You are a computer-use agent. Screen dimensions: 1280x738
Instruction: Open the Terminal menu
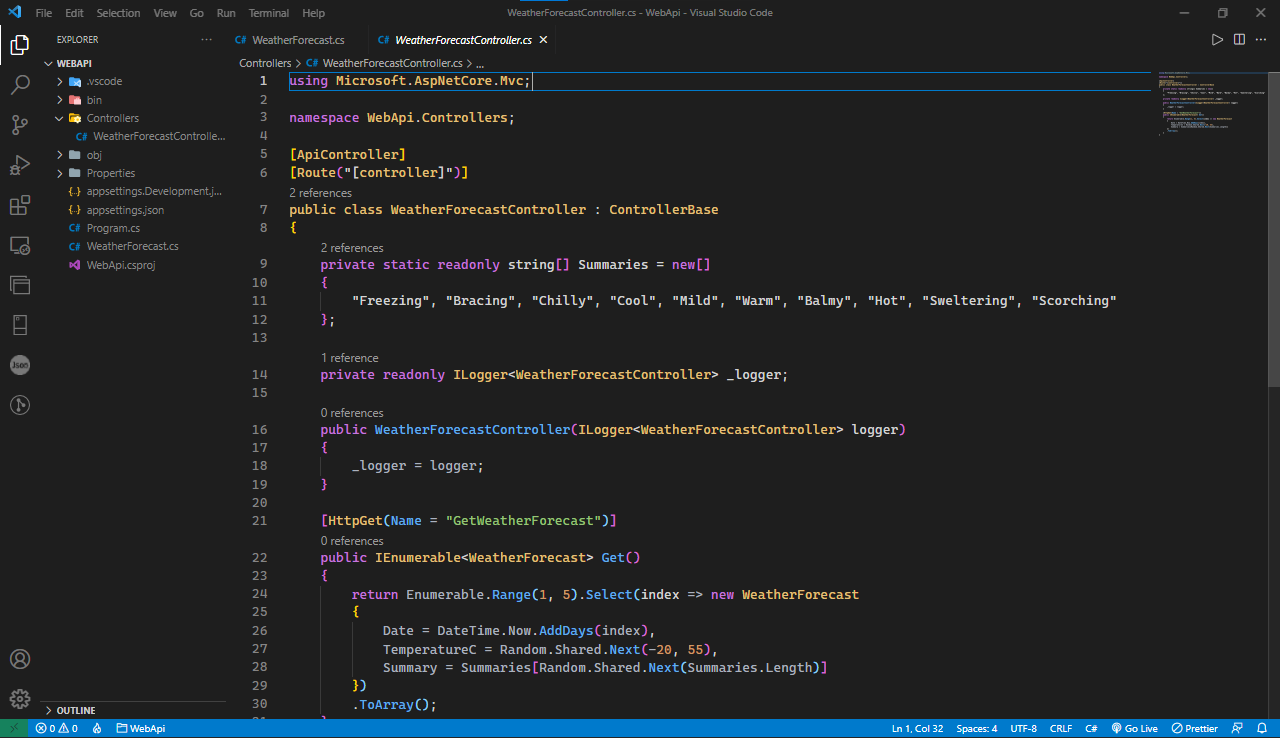(268, 13)
